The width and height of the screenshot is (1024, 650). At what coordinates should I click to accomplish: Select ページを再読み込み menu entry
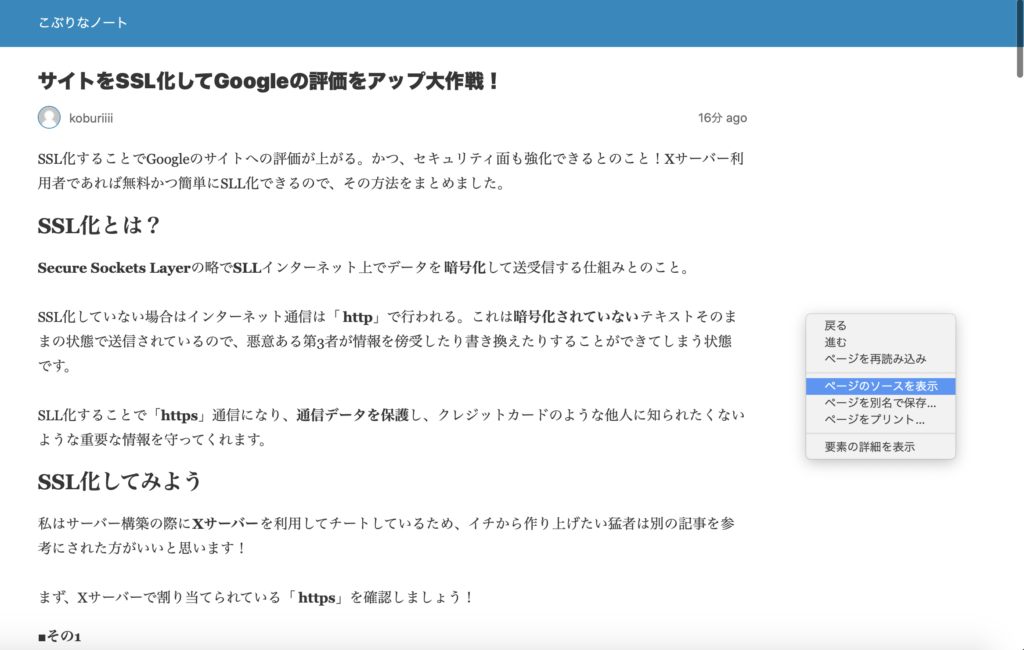(x=875, y=358)
